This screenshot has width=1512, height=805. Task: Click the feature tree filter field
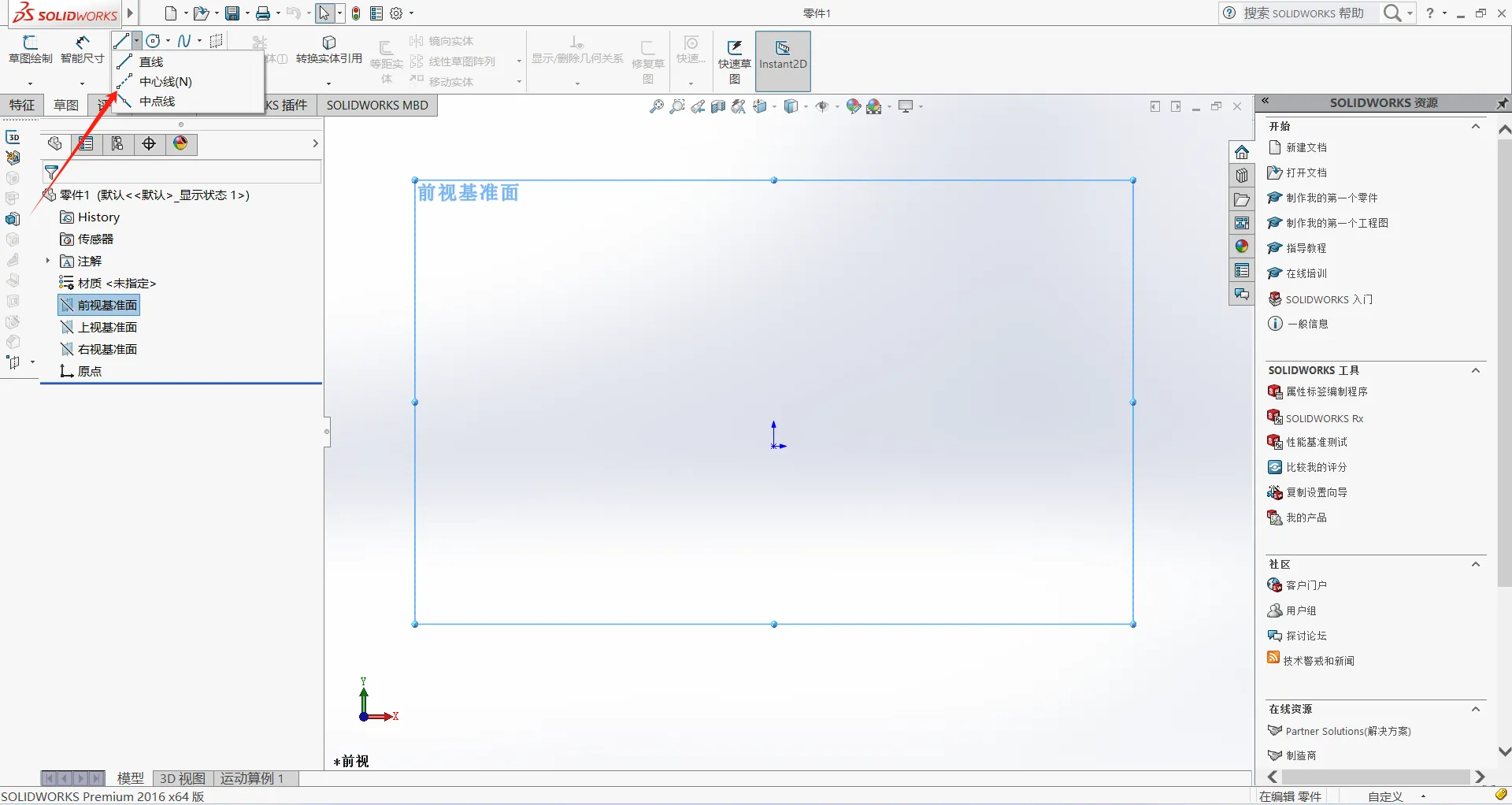[181, 172]
